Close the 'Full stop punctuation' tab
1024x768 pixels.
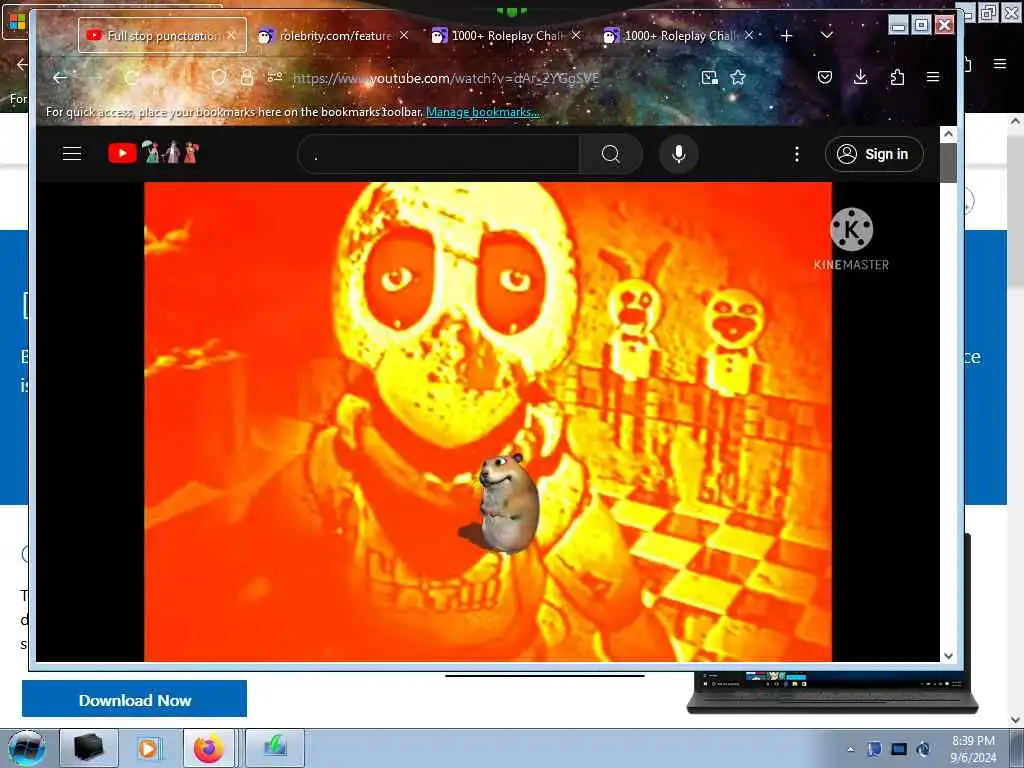[x=231, y=35]
